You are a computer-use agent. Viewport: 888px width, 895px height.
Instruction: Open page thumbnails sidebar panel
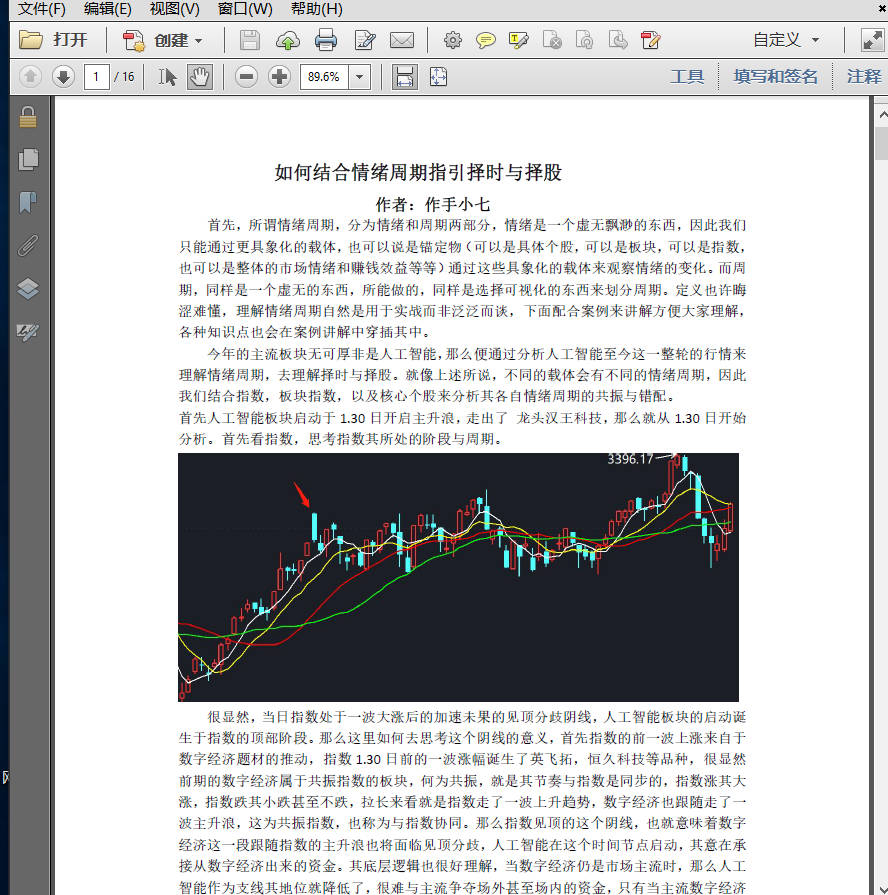click(x=28, y=160)
